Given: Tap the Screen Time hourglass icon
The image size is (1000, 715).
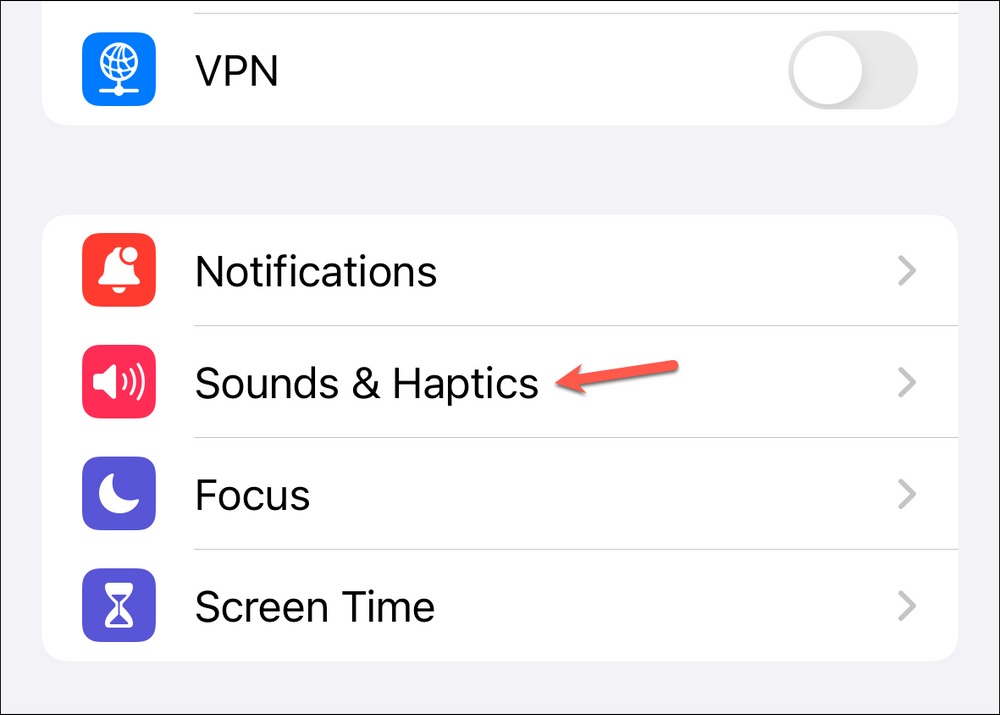Looking at the screenshot, I should (119, 605).
